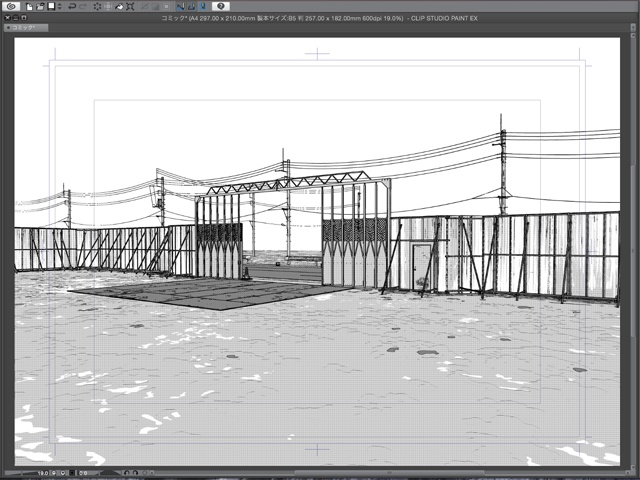Rotate canvas right icon
The image size is (640, 480).
(136, 473)
